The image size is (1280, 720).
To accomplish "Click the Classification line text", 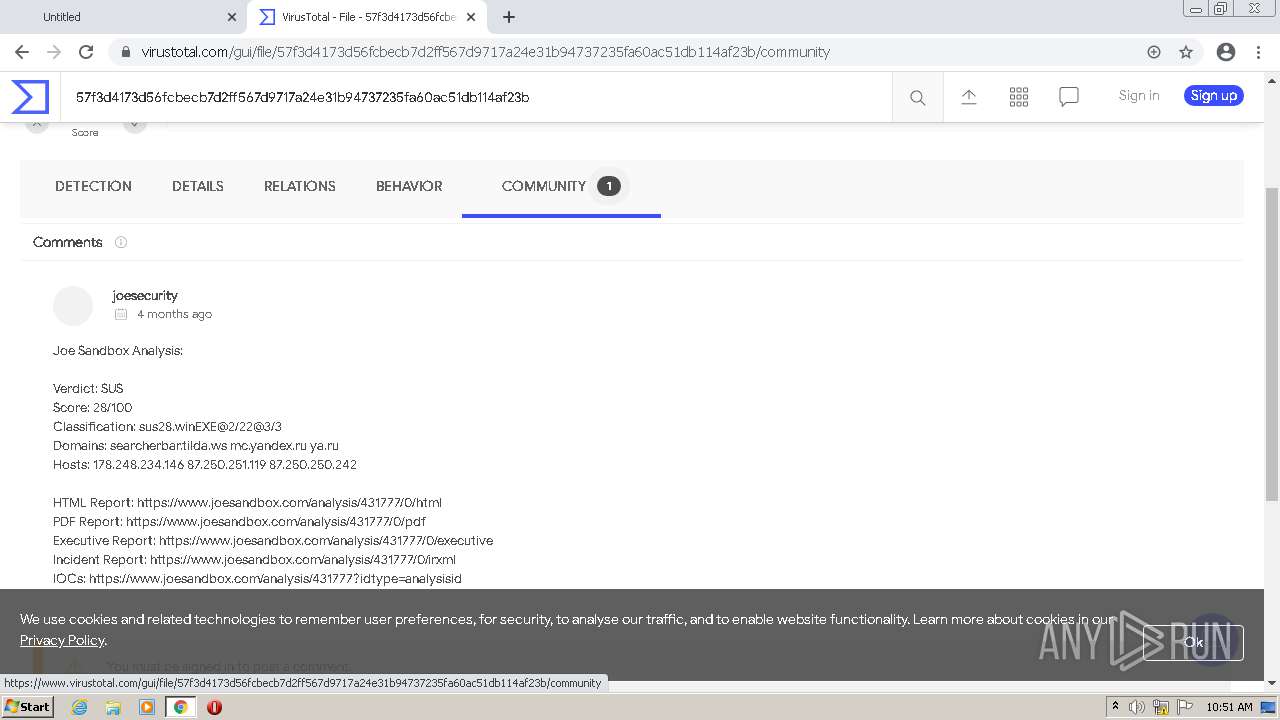I will (167, 427).
